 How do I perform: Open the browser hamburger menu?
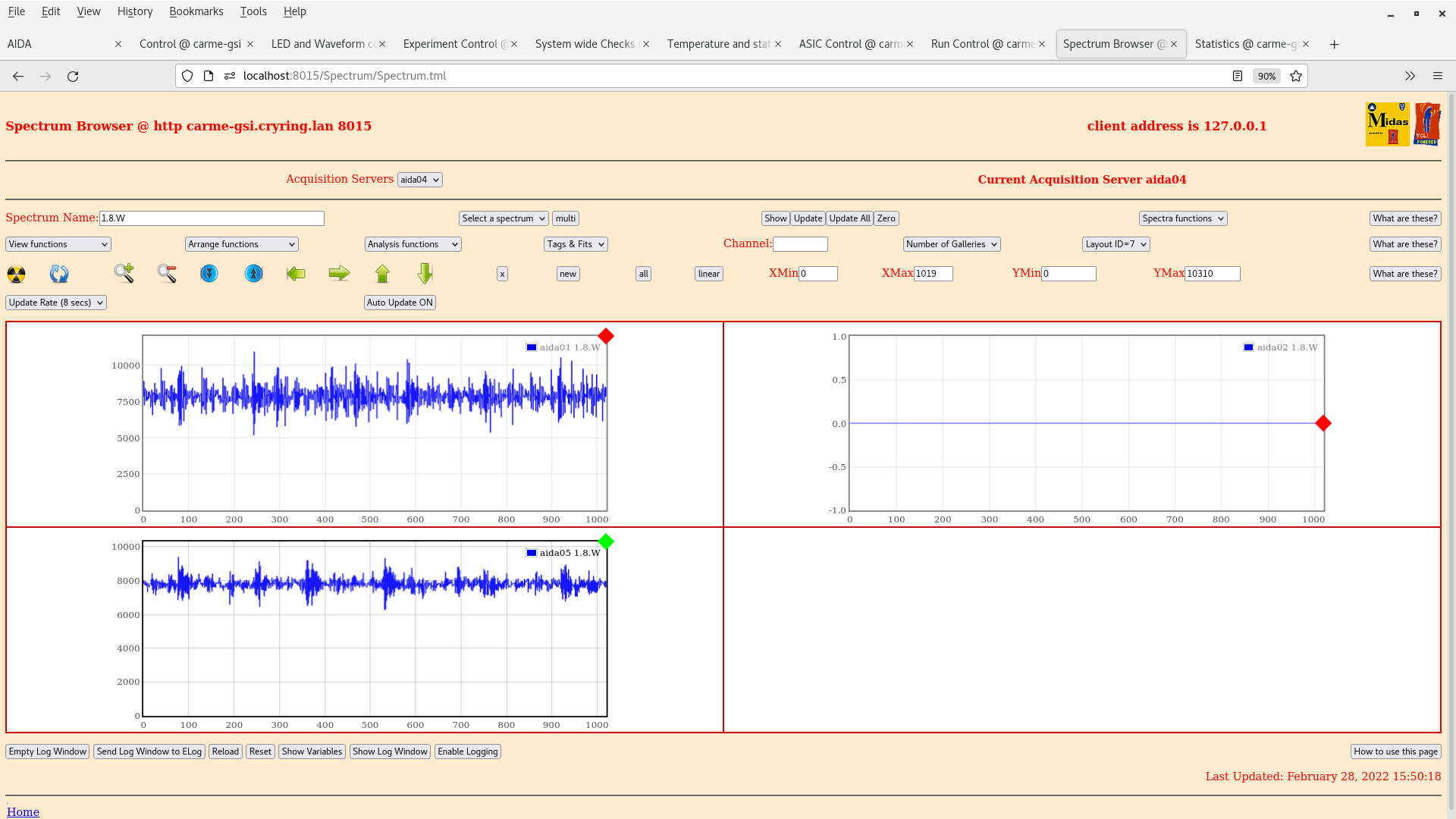point(1438,76)
